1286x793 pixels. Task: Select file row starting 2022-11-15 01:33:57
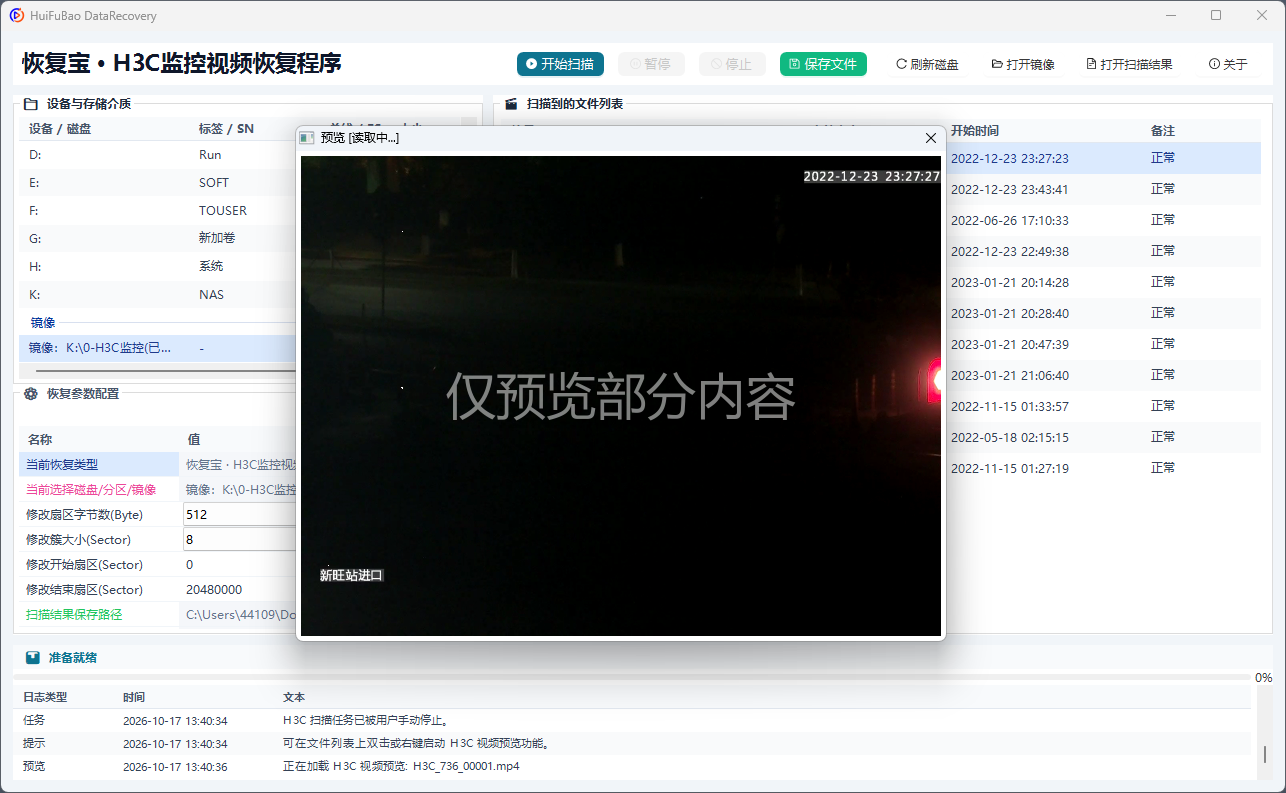coord(1103,406)
